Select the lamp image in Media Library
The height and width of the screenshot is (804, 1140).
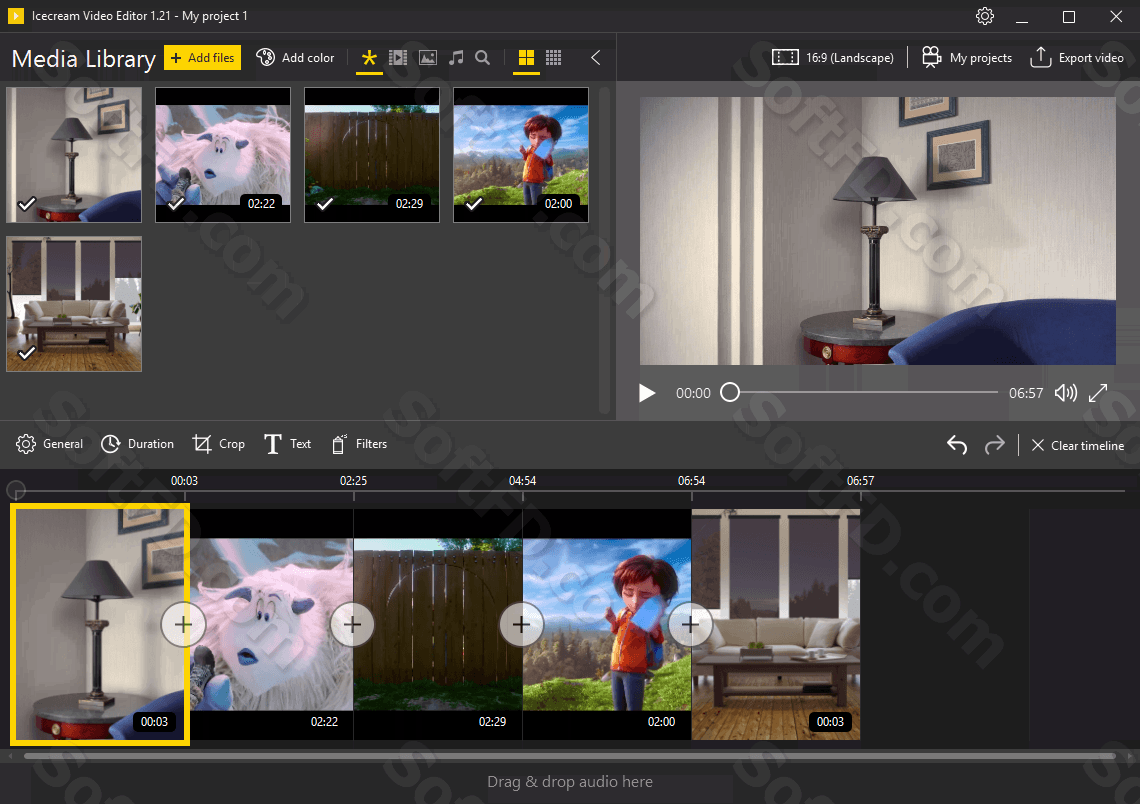pos(74,155)
